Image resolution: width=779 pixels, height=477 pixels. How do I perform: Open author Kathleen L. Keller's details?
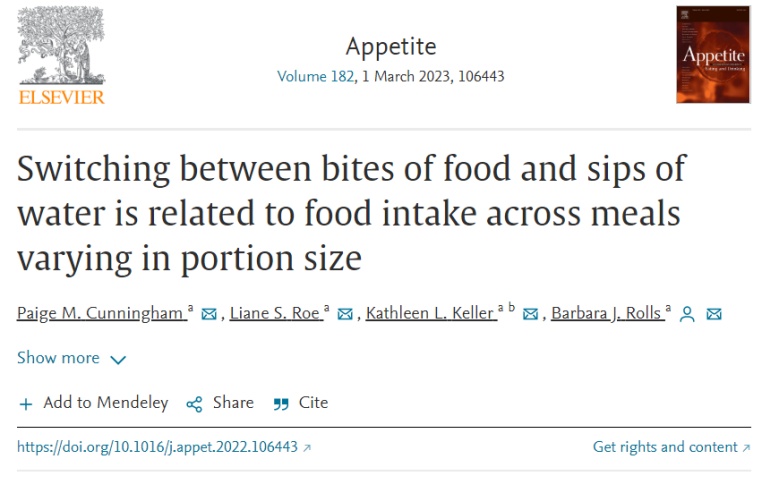430,313
